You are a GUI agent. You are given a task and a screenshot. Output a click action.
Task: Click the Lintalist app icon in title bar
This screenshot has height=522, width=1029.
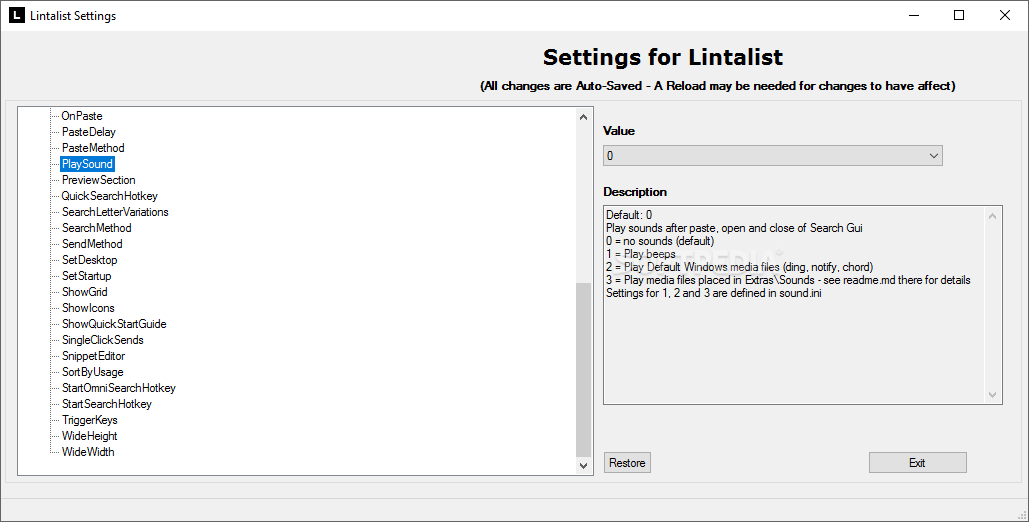tap(16, 15)
